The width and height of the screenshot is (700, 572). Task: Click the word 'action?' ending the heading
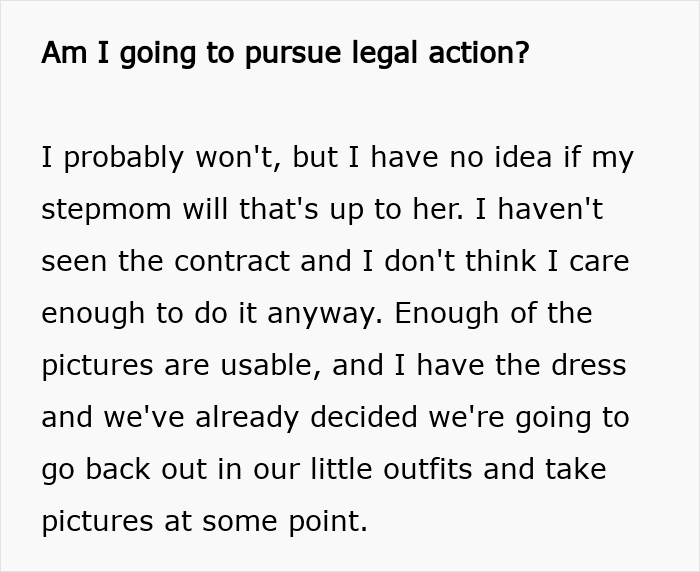[479, 52]
